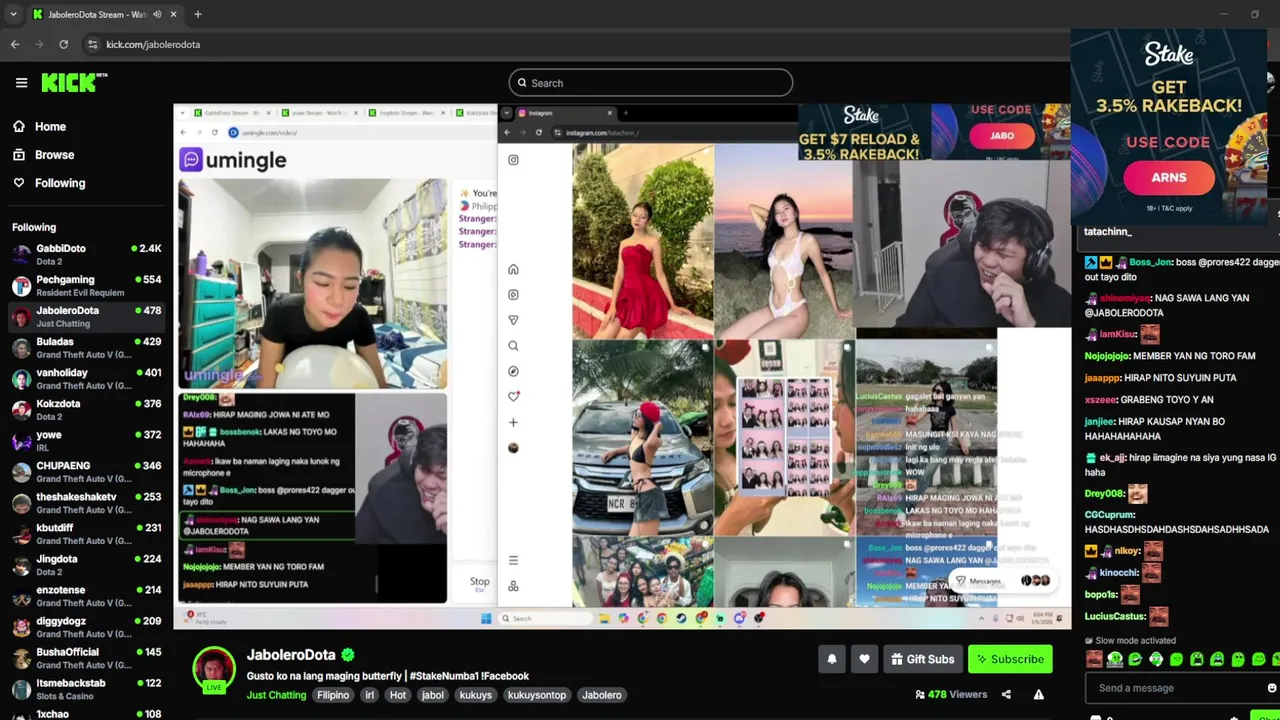Open the Just Chatting category link

pyautogui.click(x=276, y=695)
